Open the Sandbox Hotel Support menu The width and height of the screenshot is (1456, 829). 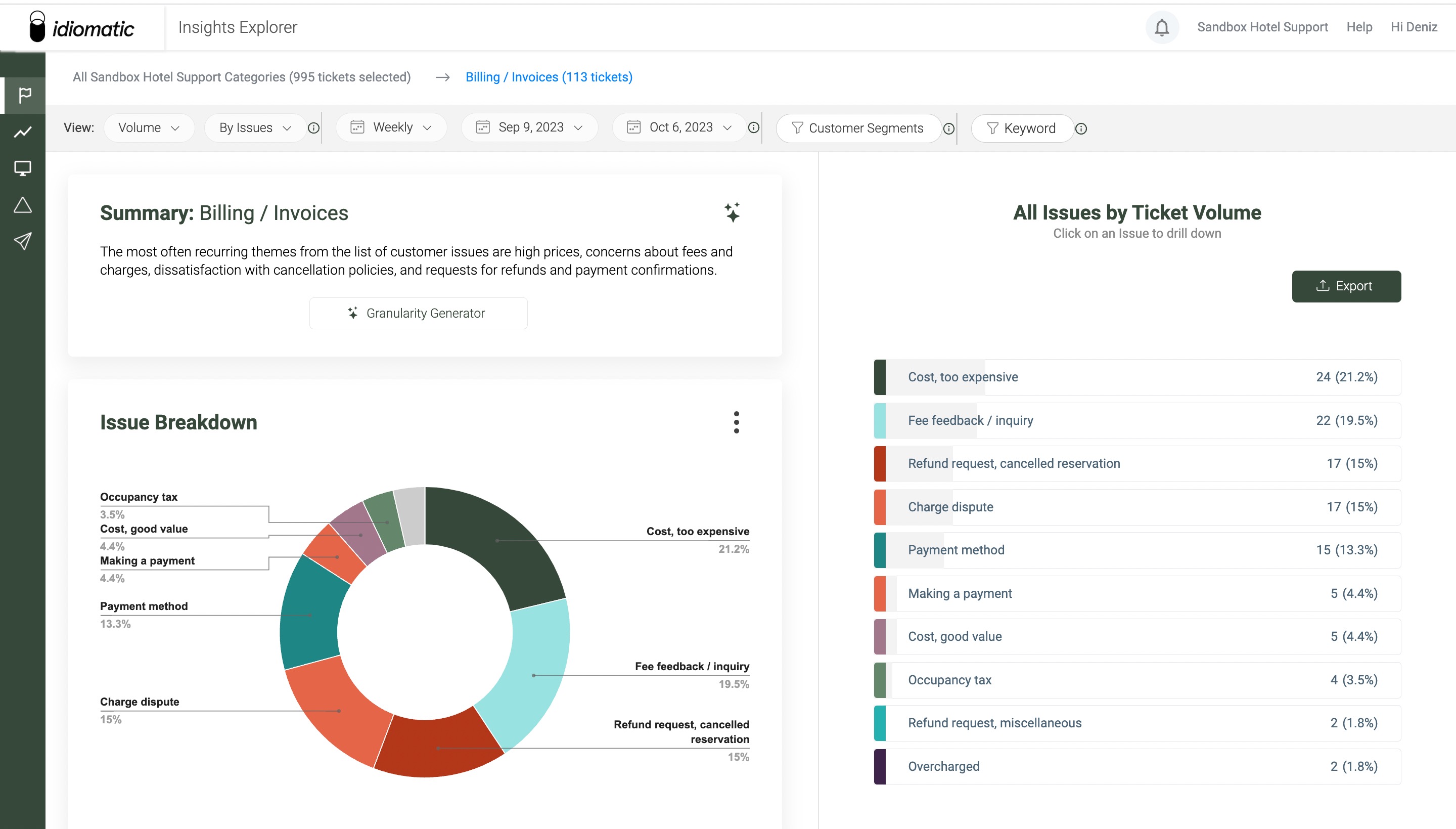1262,27
